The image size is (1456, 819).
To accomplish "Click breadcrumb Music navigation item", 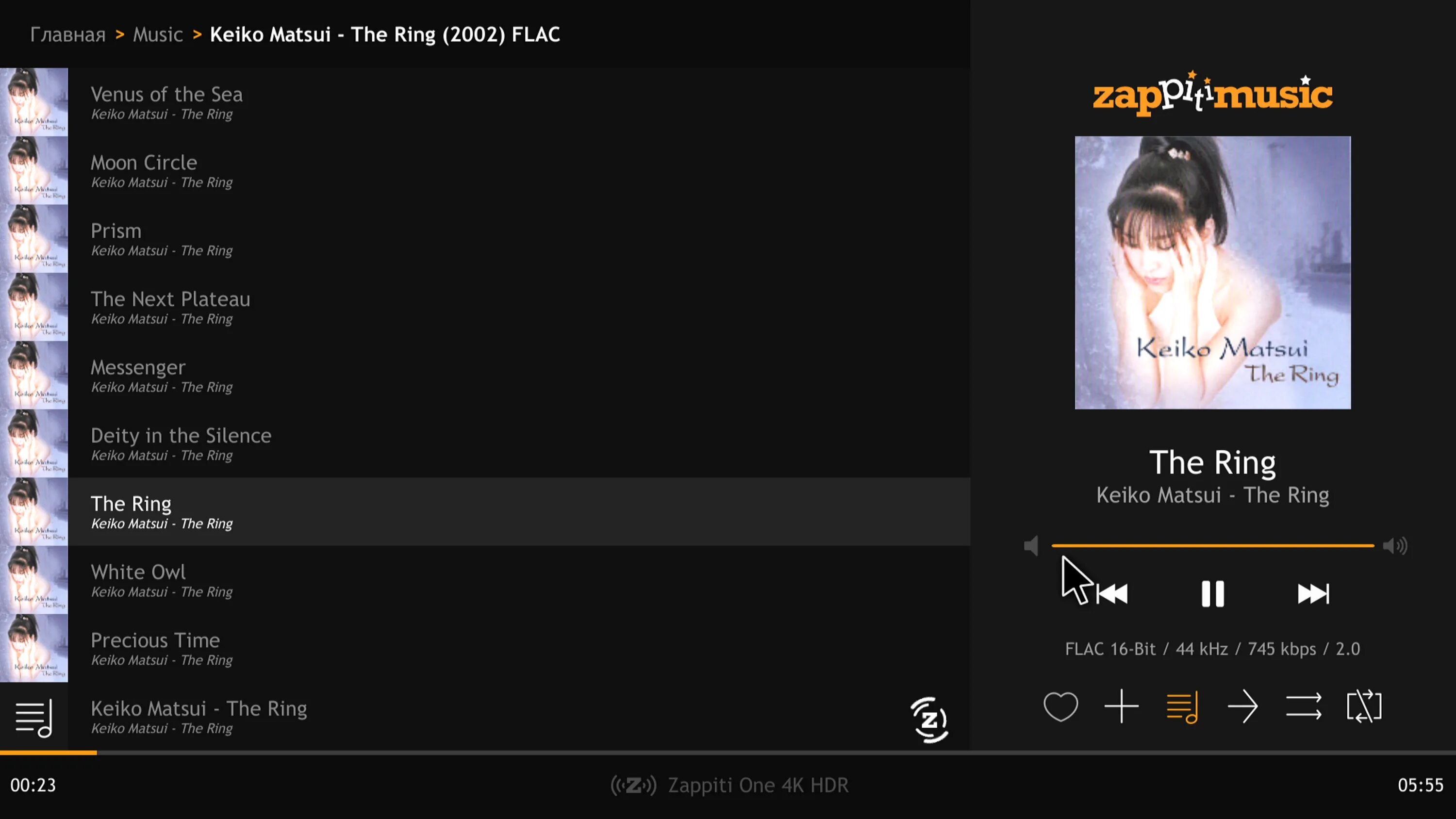I will (158, 34).
